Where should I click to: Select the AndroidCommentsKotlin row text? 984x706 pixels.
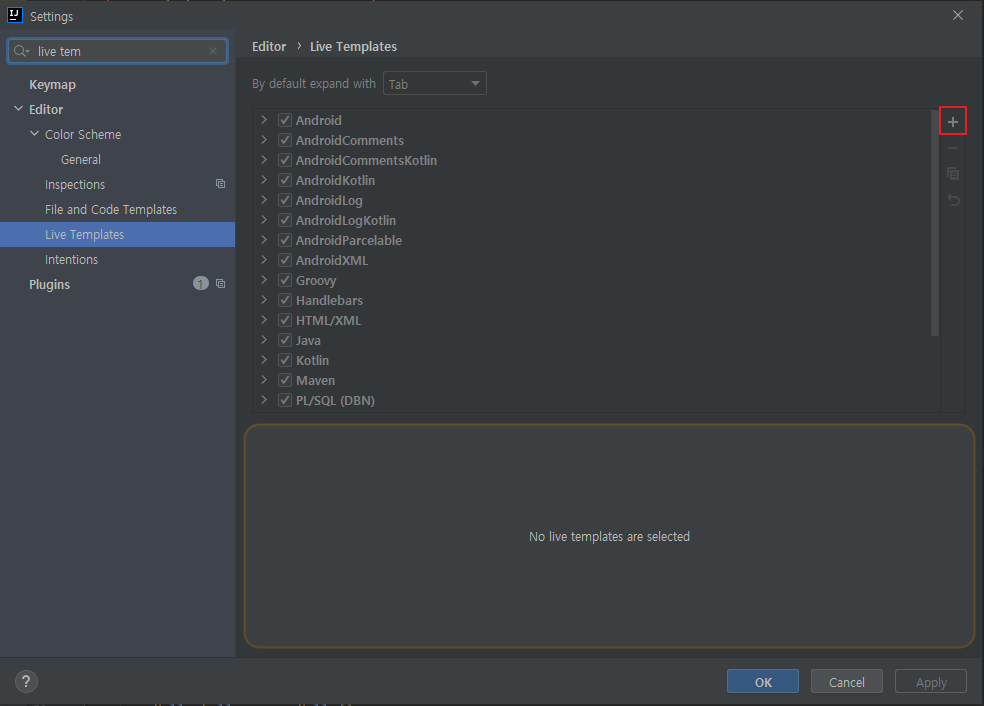[366, 161]
